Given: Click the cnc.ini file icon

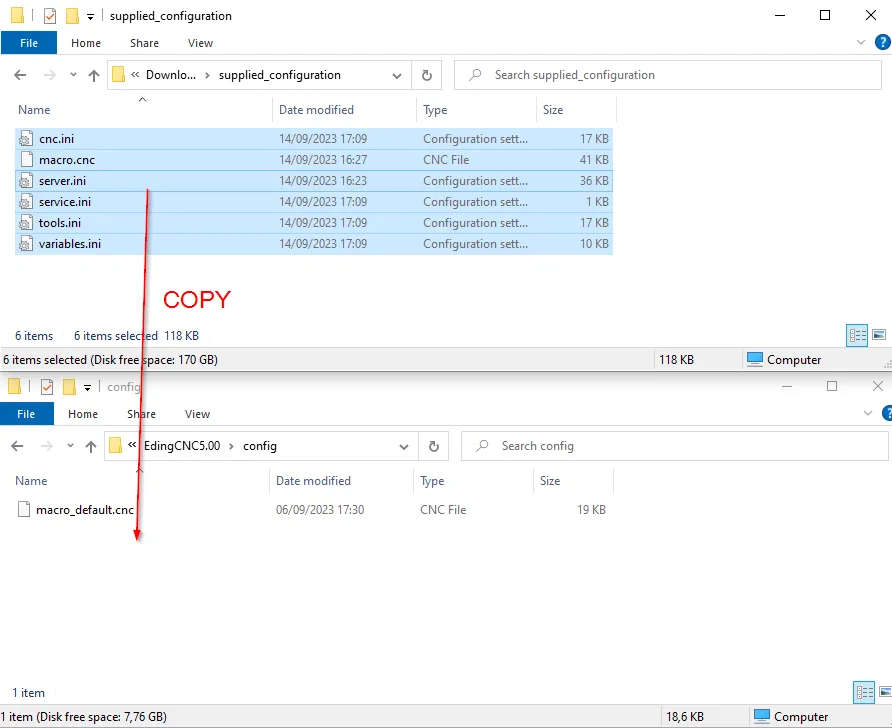Looking at the screenshot, I should click(x=26, y=139).
